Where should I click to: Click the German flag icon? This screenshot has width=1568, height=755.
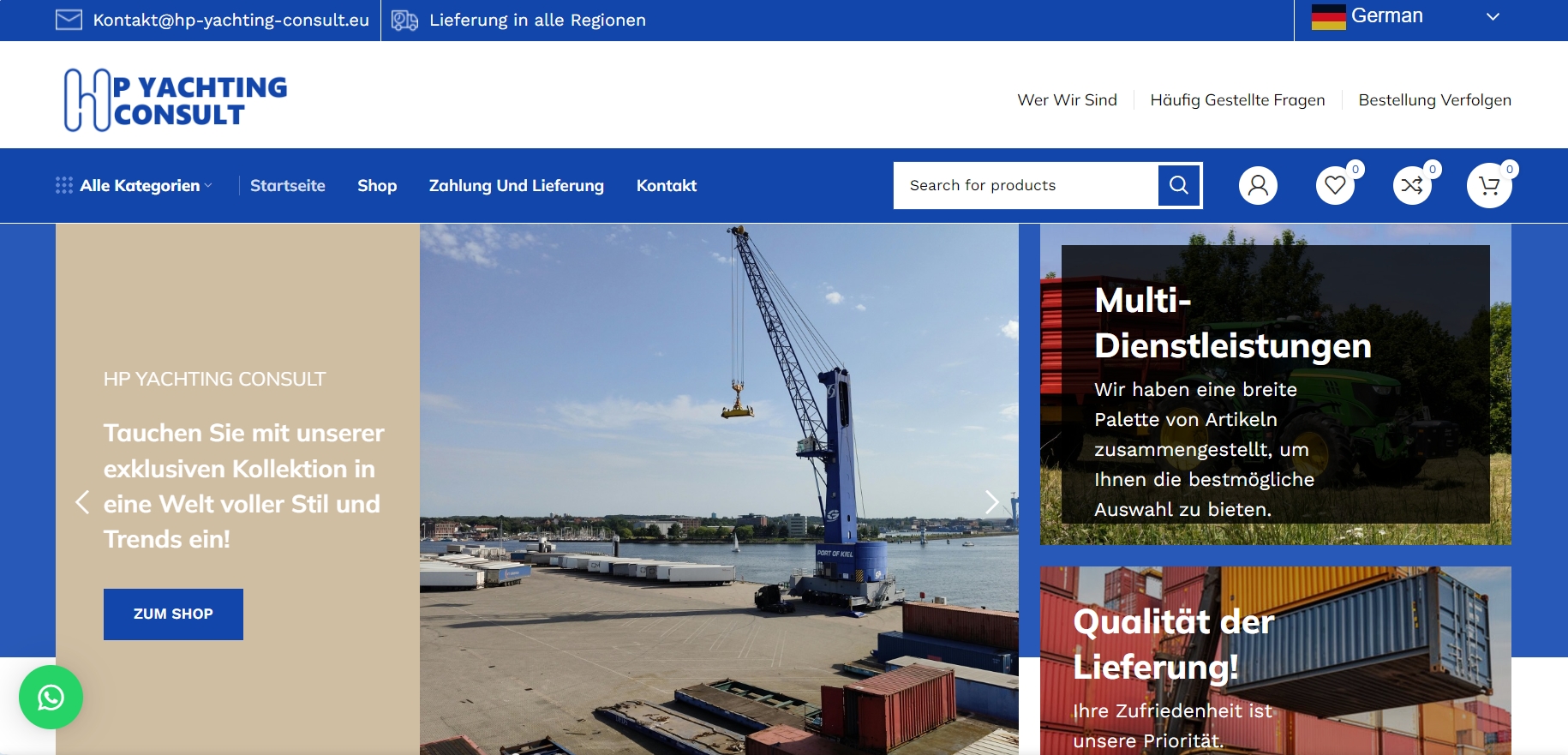[x=1328, y=16]
